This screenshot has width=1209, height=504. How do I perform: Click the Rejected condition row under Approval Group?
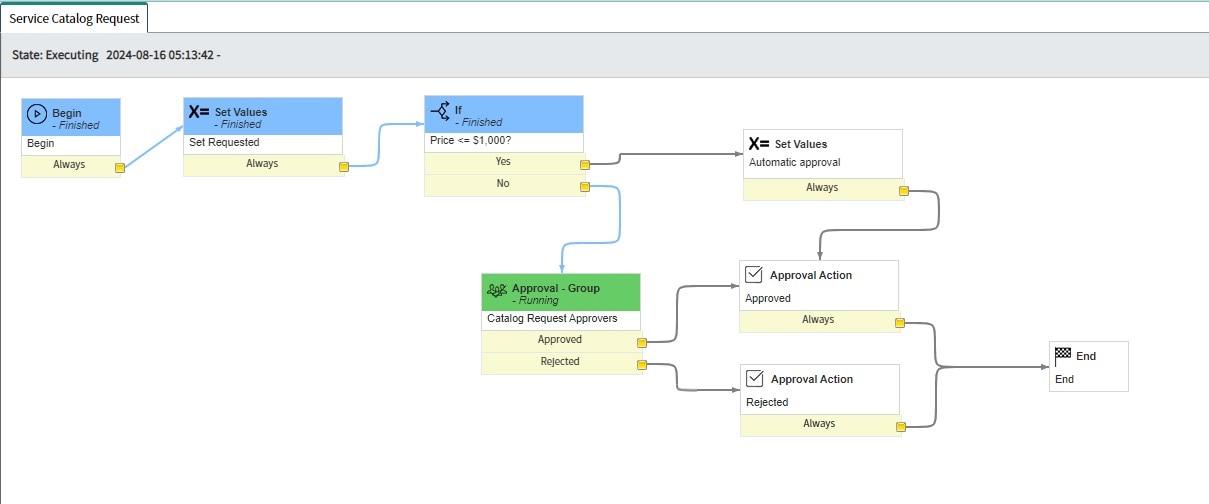[x=562, y=363]
